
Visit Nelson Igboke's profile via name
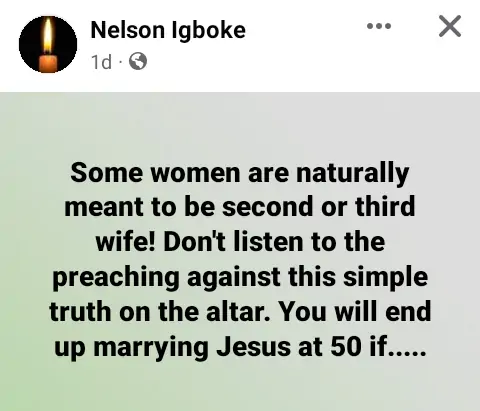[x=168, y=30]
